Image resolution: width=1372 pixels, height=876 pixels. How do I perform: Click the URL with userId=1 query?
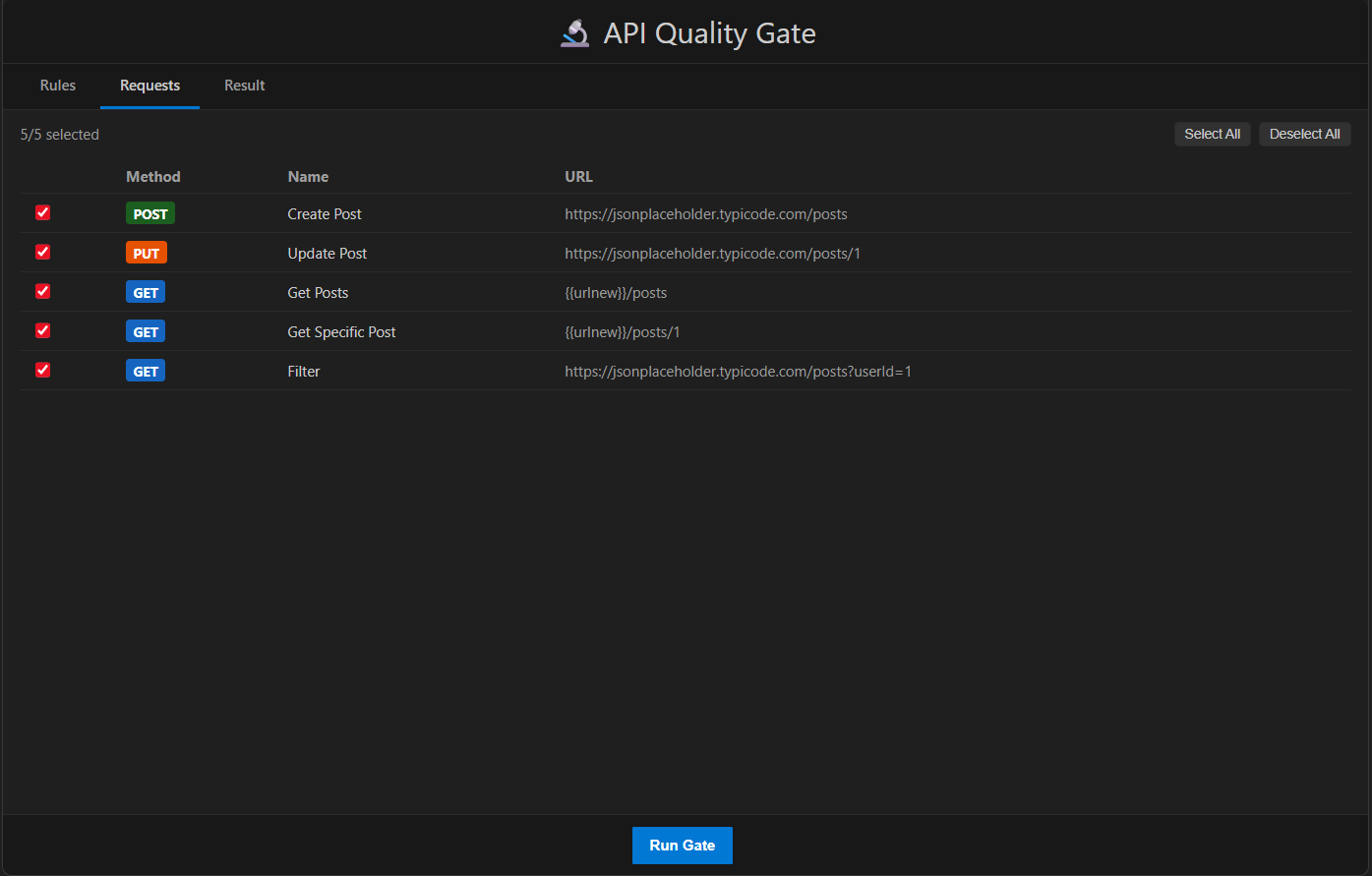(739, 371)
